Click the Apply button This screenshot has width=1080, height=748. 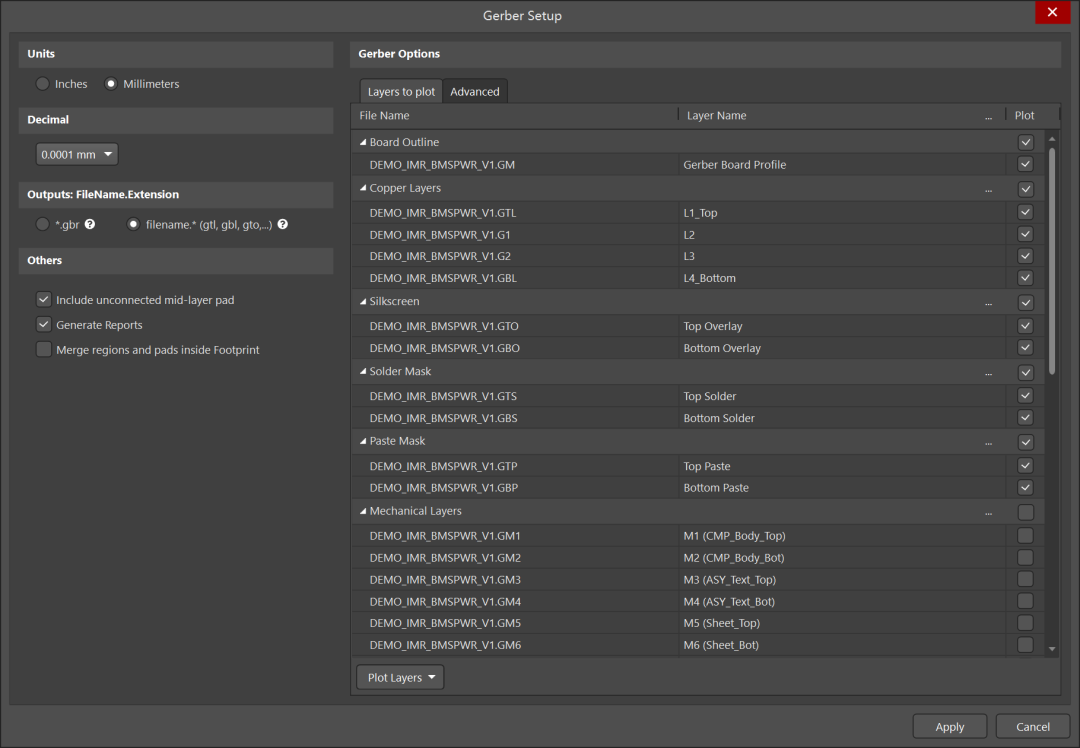[x=949, y=727]
